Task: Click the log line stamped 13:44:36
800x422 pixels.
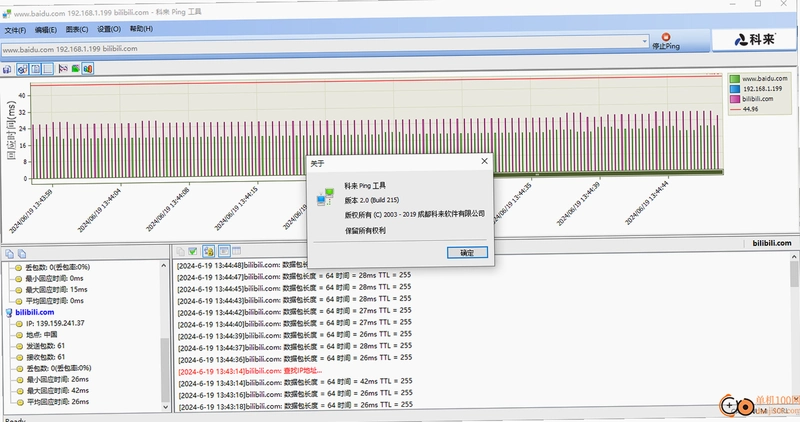Action: [295, 358]
